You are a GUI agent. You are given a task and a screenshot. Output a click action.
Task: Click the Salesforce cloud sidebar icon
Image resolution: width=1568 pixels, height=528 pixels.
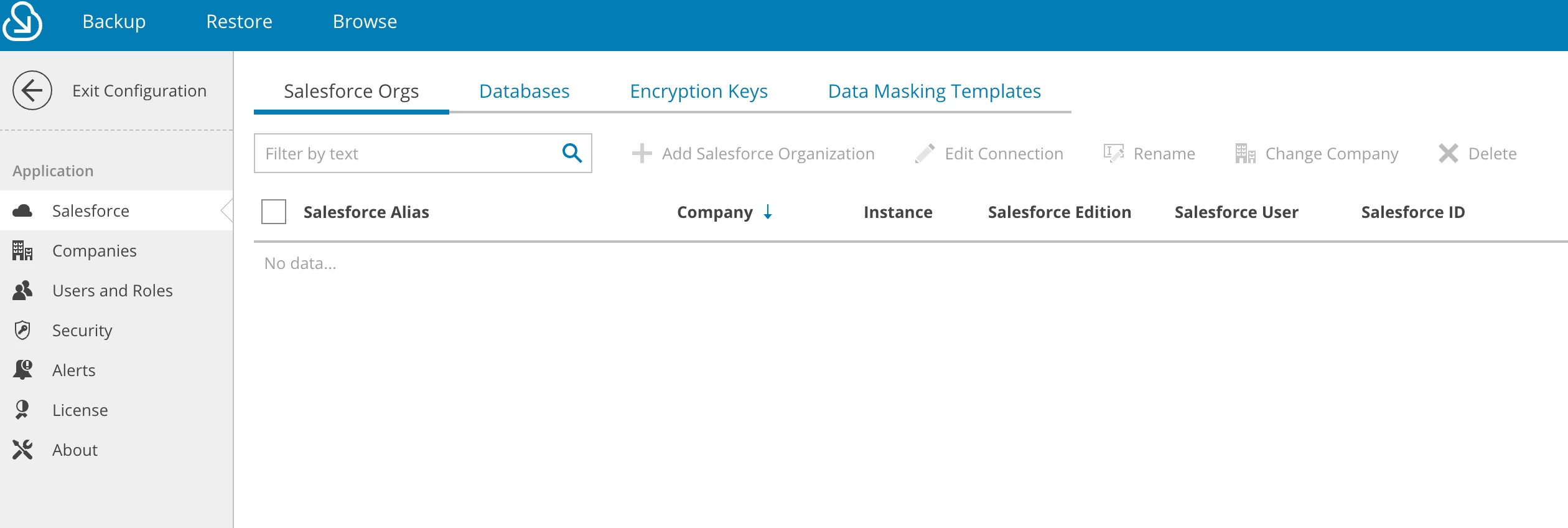click(22, 211)
